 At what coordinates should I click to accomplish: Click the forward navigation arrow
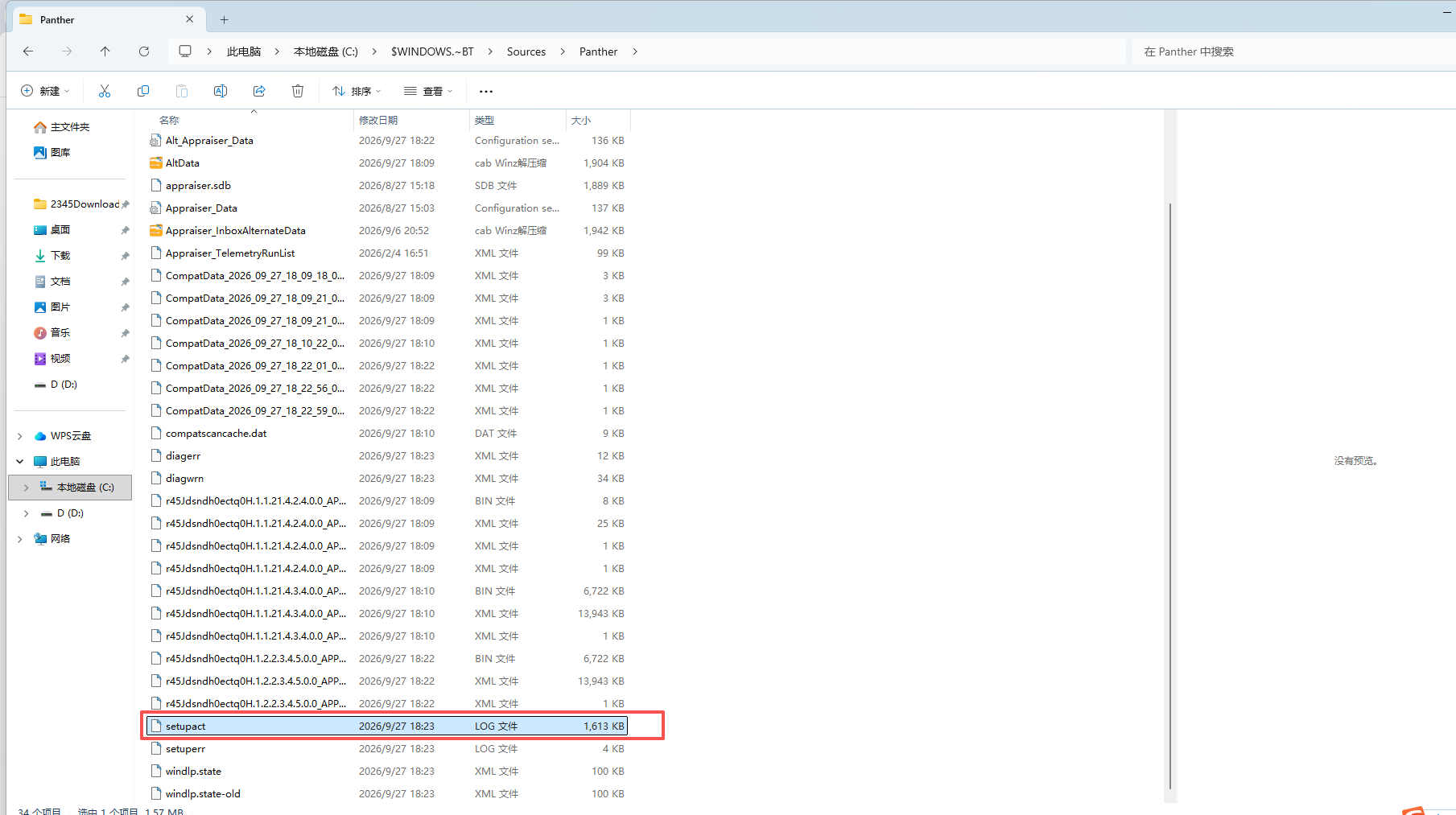[67, 51]
